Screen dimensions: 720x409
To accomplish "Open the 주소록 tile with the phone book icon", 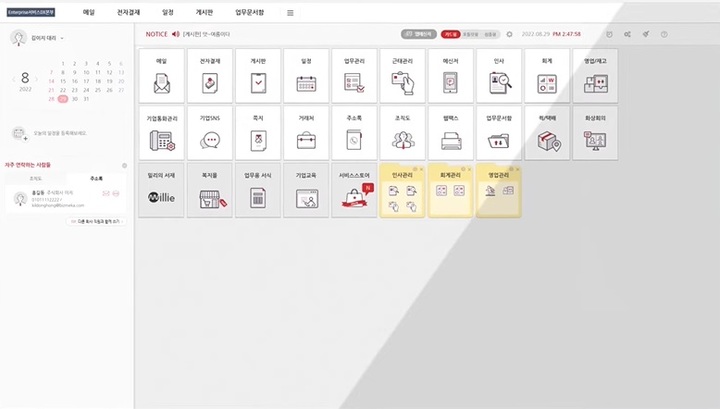I will 354,133.
